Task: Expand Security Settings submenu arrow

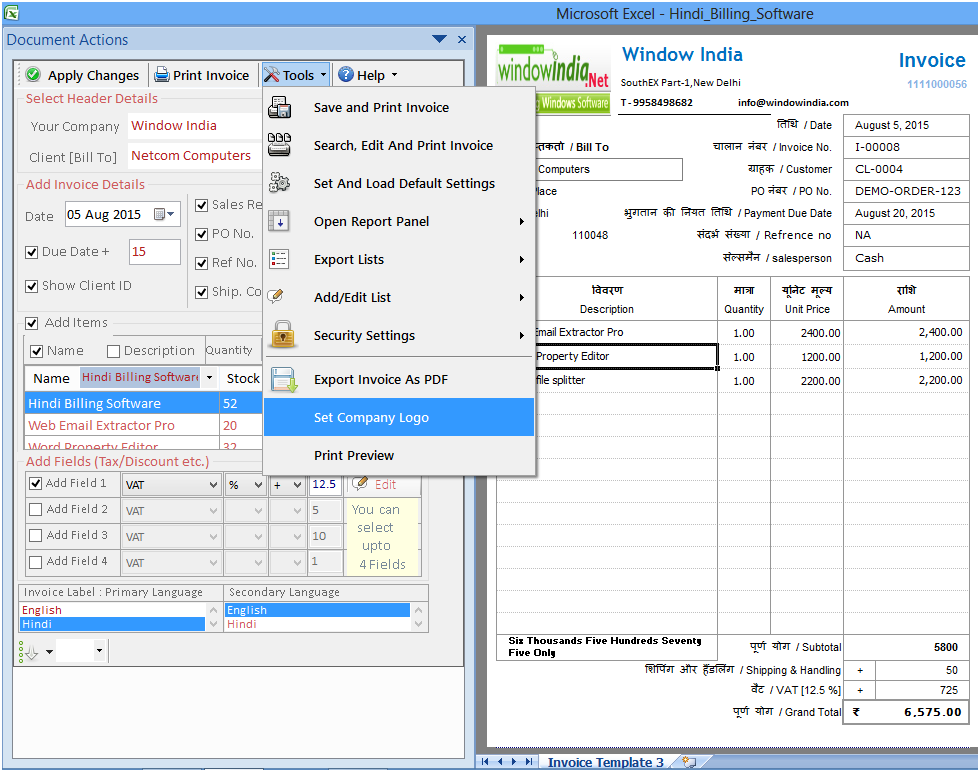Action: click(522, 335)
